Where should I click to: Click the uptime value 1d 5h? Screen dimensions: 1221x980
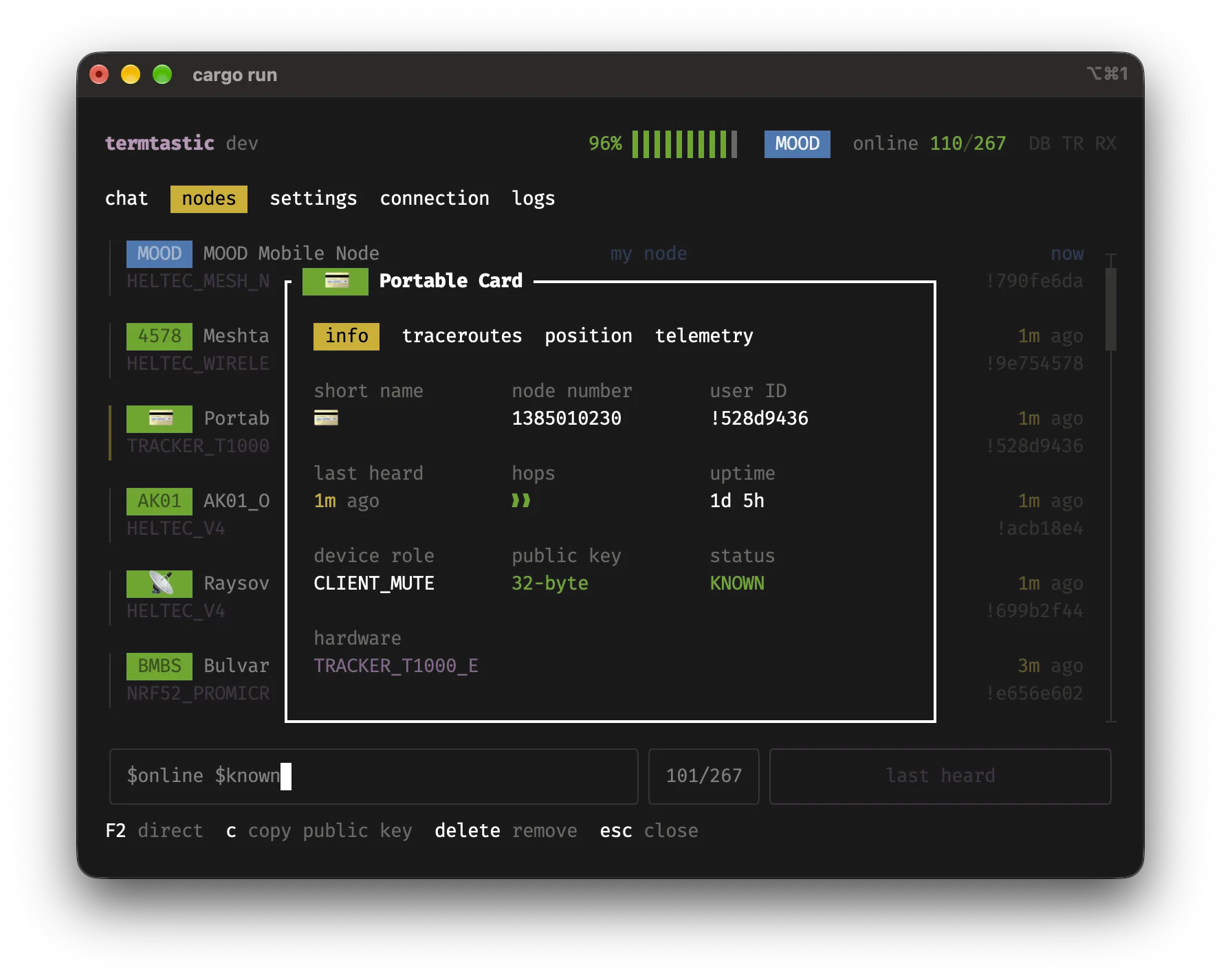coord(737,501)
